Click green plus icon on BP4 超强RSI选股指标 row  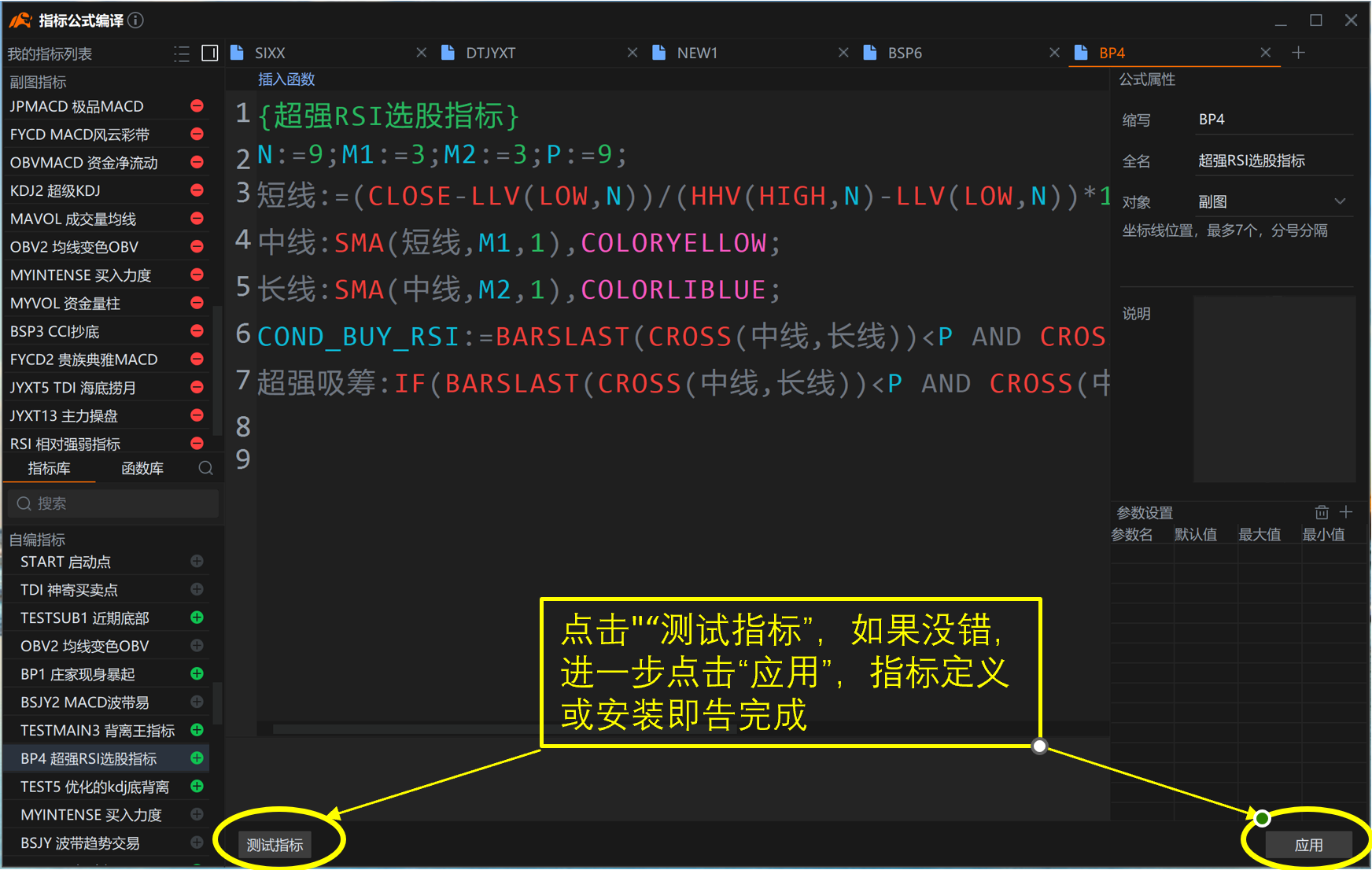tap(197, 758)
